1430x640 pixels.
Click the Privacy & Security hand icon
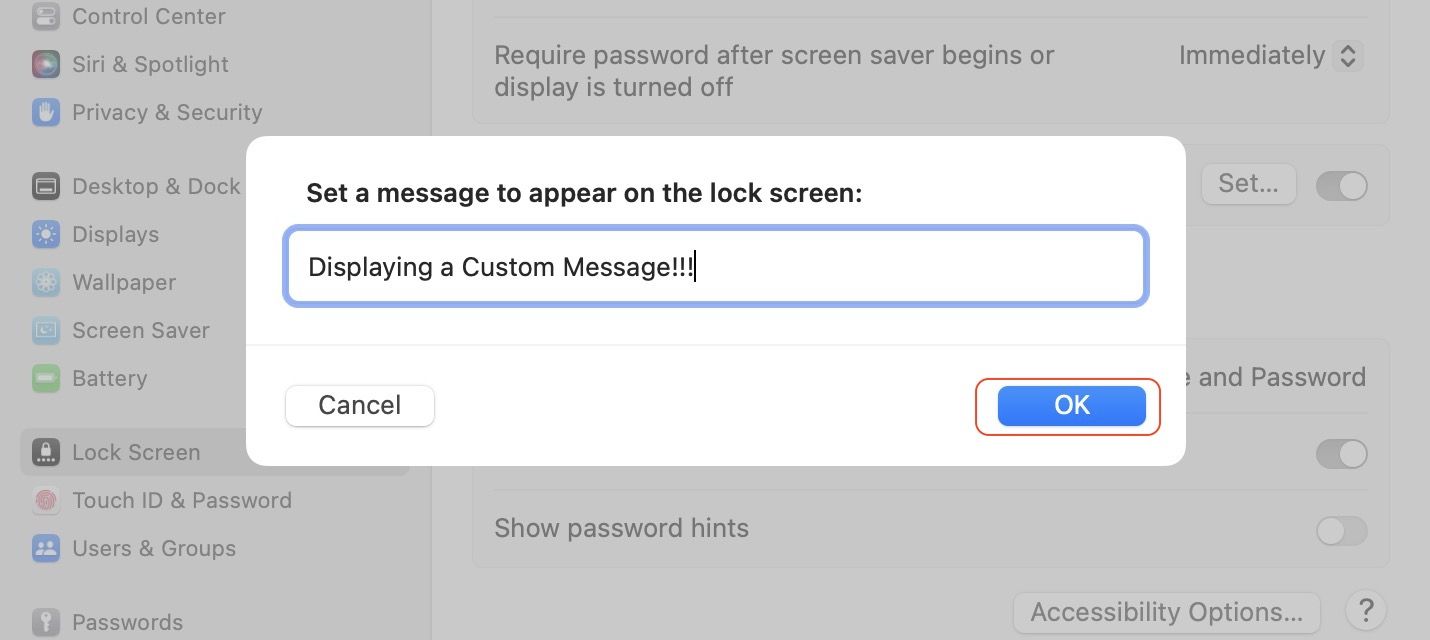pos(45,112)
